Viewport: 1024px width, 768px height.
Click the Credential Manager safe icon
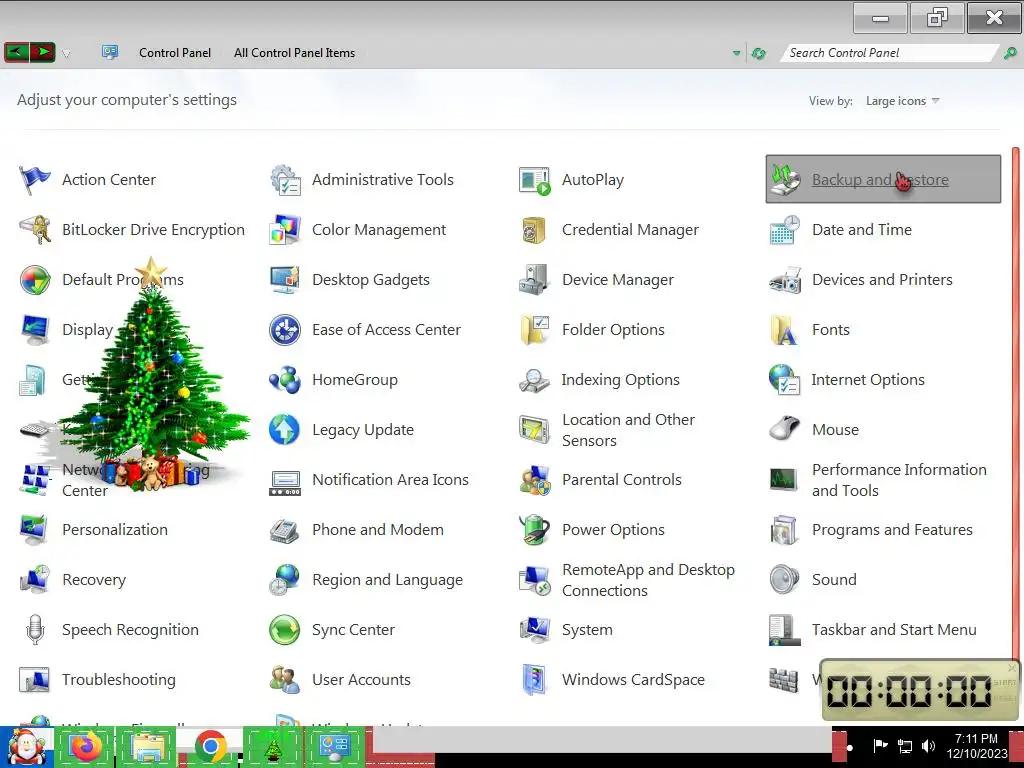tap(535, 230)
